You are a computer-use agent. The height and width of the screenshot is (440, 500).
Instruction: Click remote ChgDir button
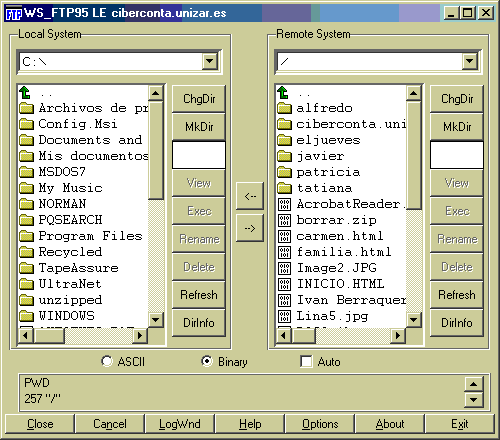457,99
